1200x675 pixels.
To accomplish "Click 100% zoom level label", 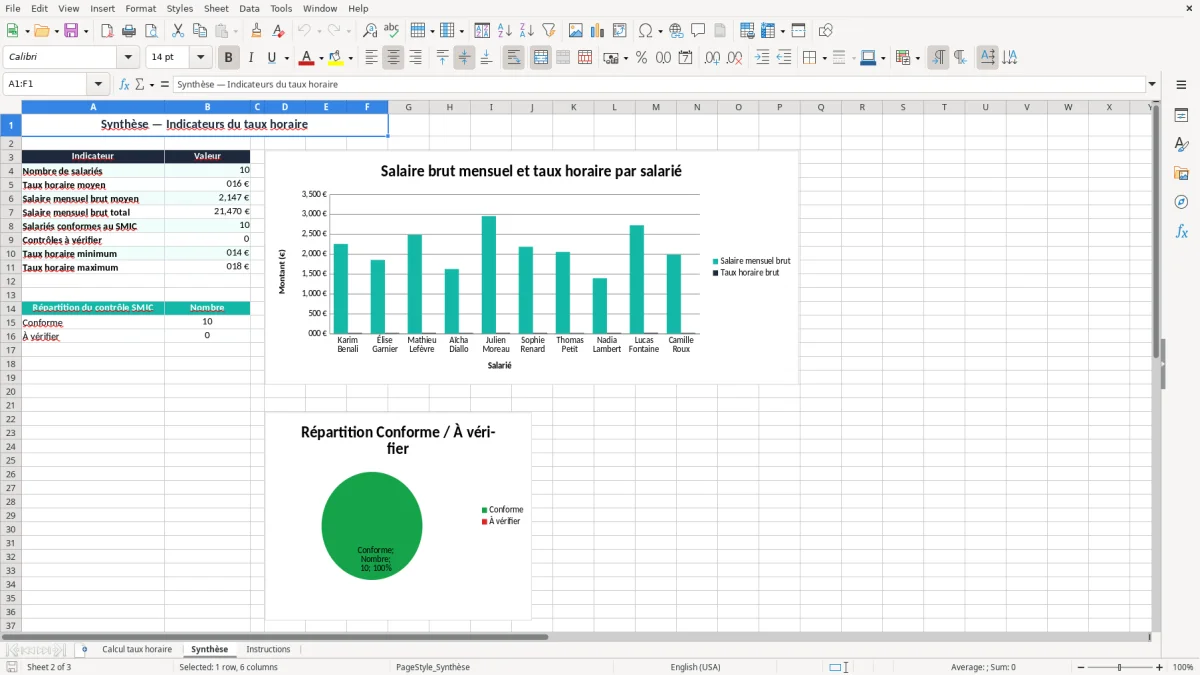I will click(x=1183, y=667).
